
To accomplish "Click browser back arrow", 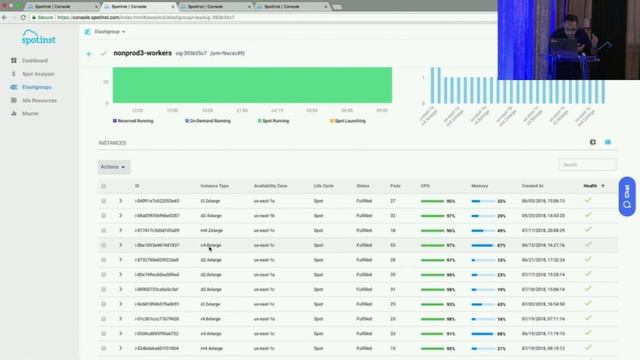I will [x=4, y=18].
